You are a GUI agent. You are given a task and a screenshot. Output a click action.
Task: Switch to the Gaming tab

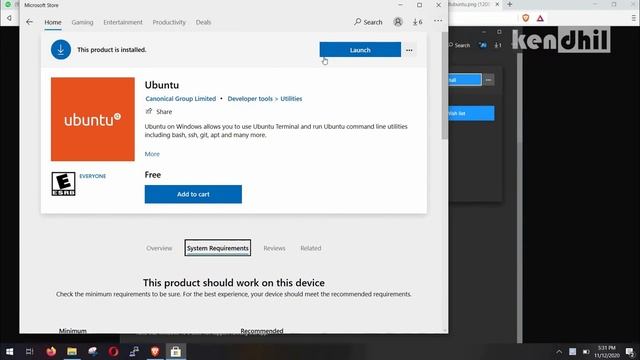click(82, 22)
